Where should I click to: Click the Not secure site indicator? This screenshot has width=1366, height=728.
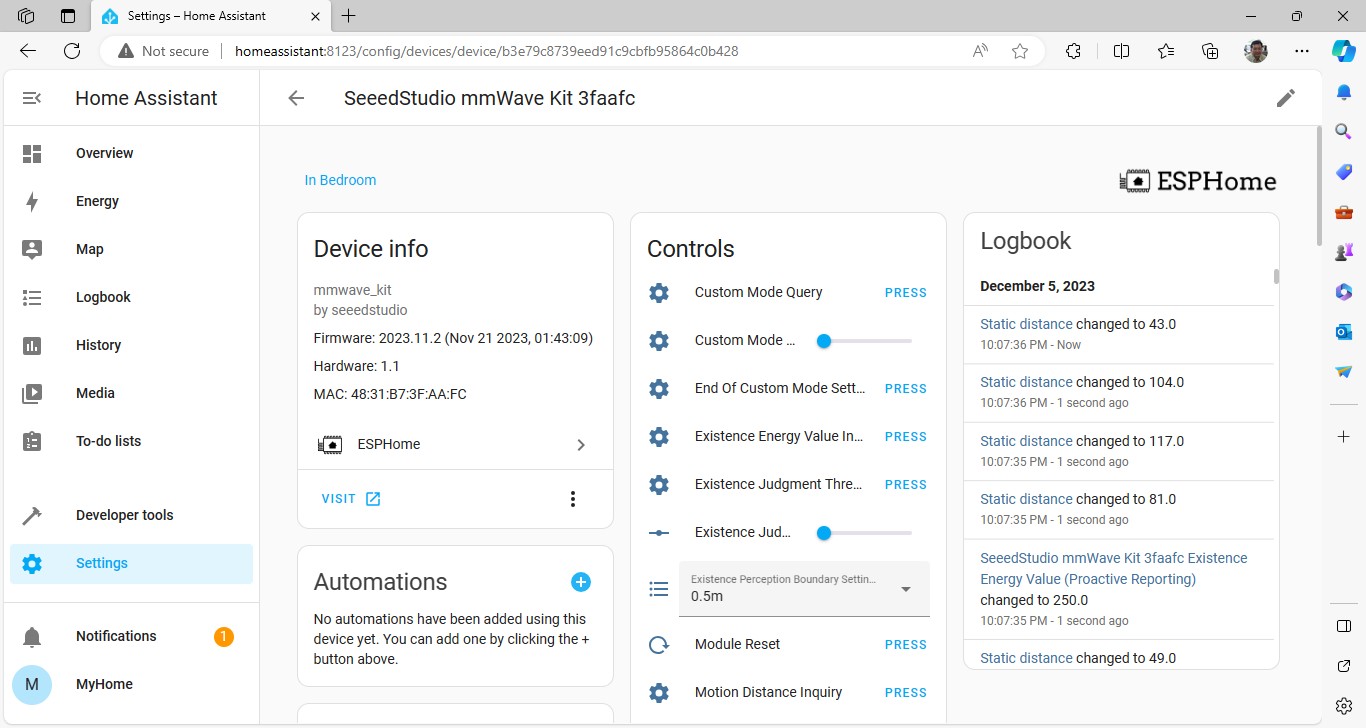[x=164, y=51]
